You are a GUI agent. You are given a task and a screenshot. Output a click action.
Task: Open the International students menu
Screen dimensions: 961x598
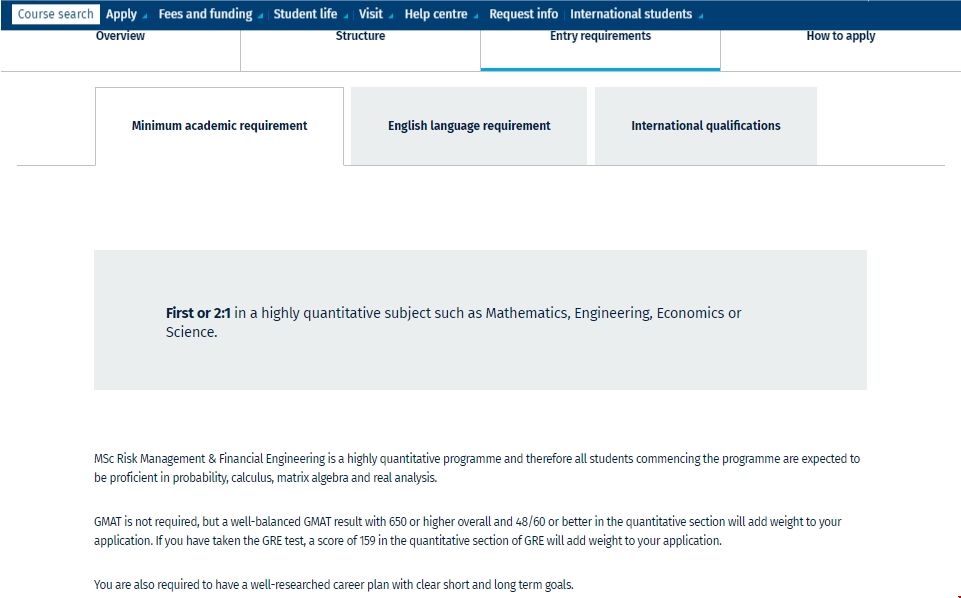coord(630,14)
